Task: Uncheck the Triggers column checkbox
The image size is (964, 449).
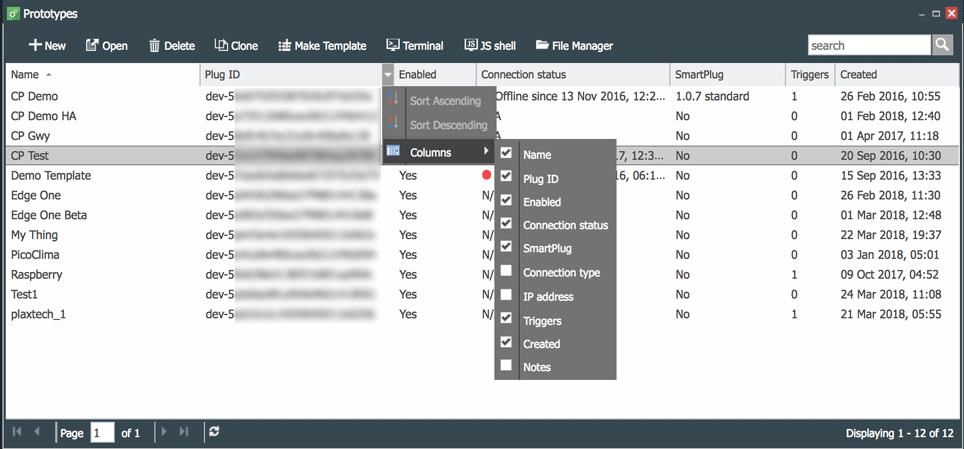Action: 506,319
